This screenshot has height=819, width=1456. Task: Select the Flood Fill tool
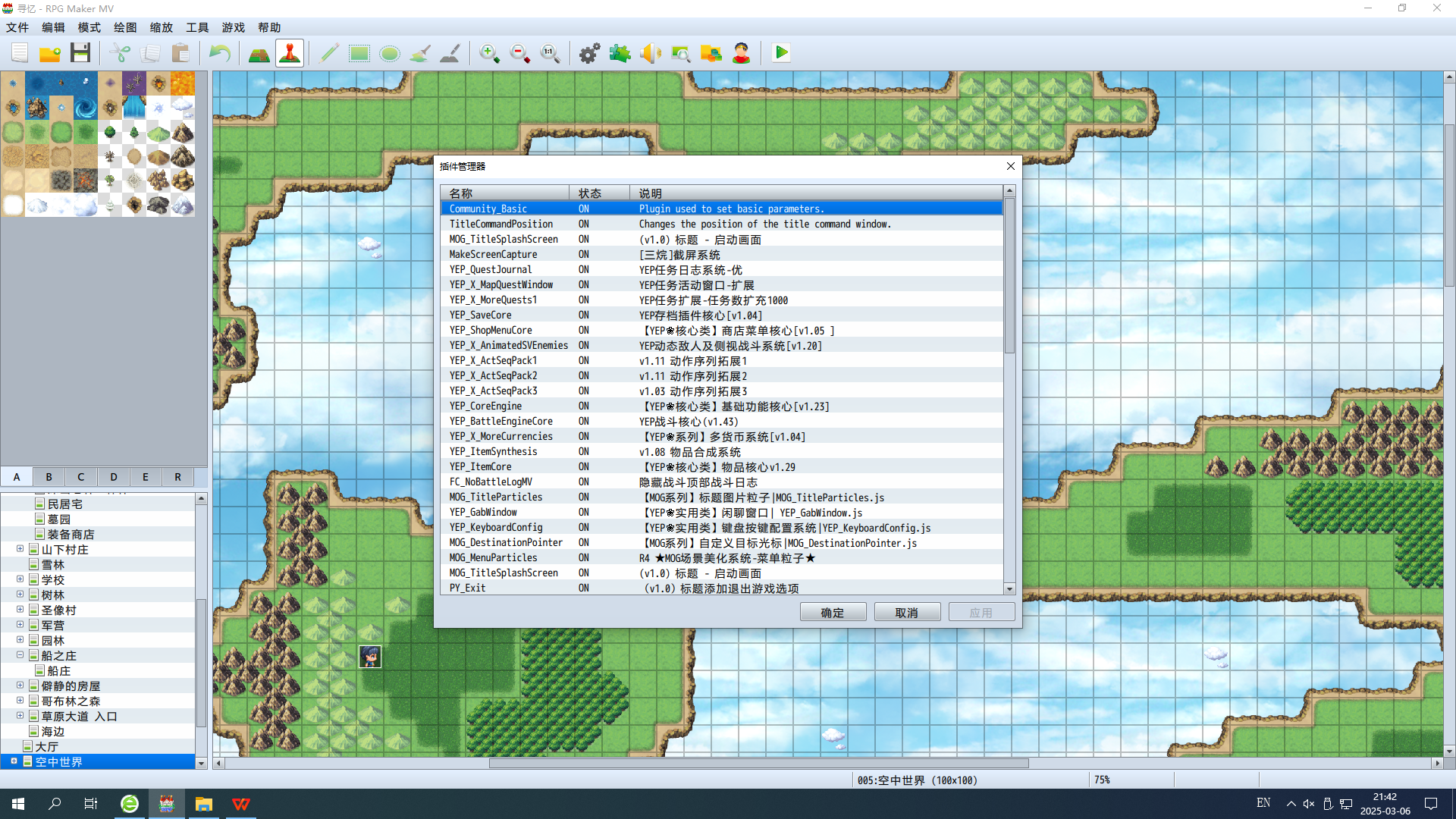[420, 53]
